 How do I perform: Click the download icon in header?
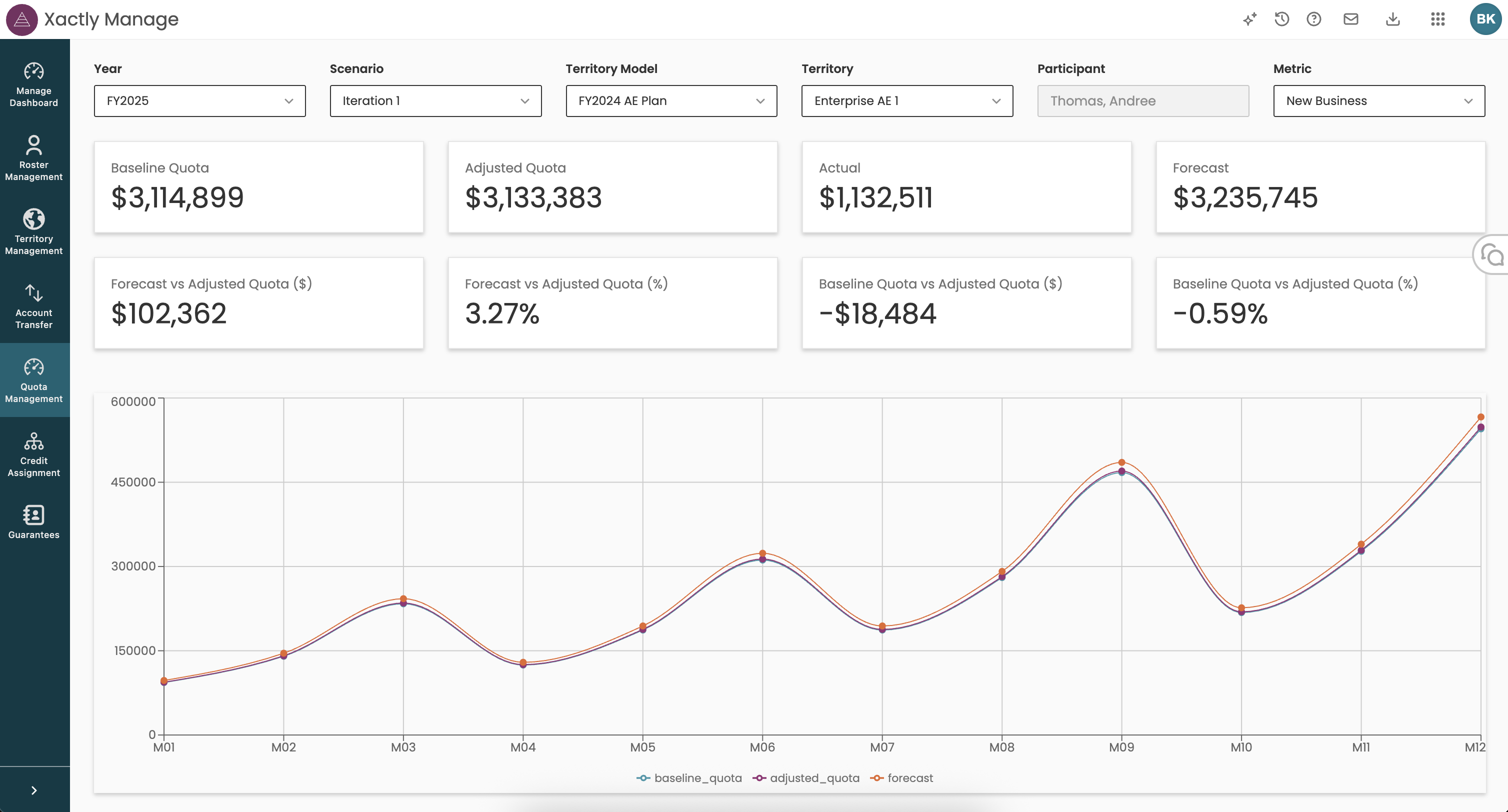[1392, 19]
